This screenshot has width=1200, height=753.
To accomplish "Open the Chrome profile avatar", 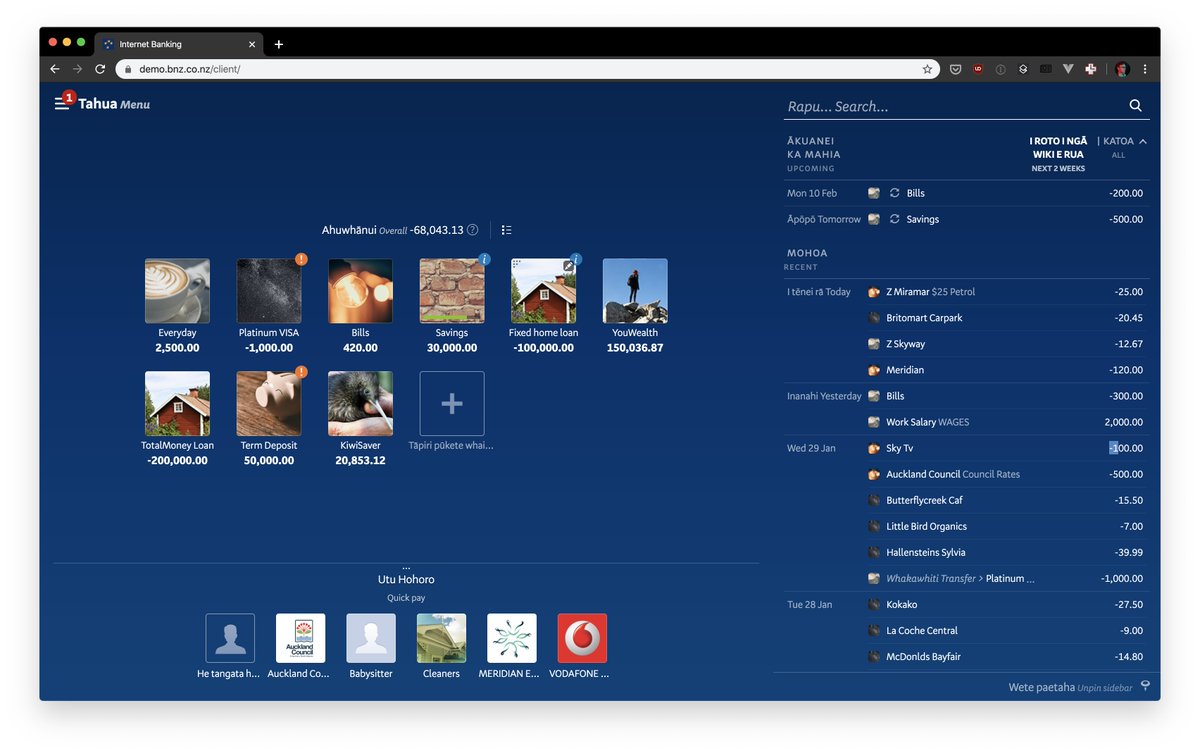I will (1122, 69).
